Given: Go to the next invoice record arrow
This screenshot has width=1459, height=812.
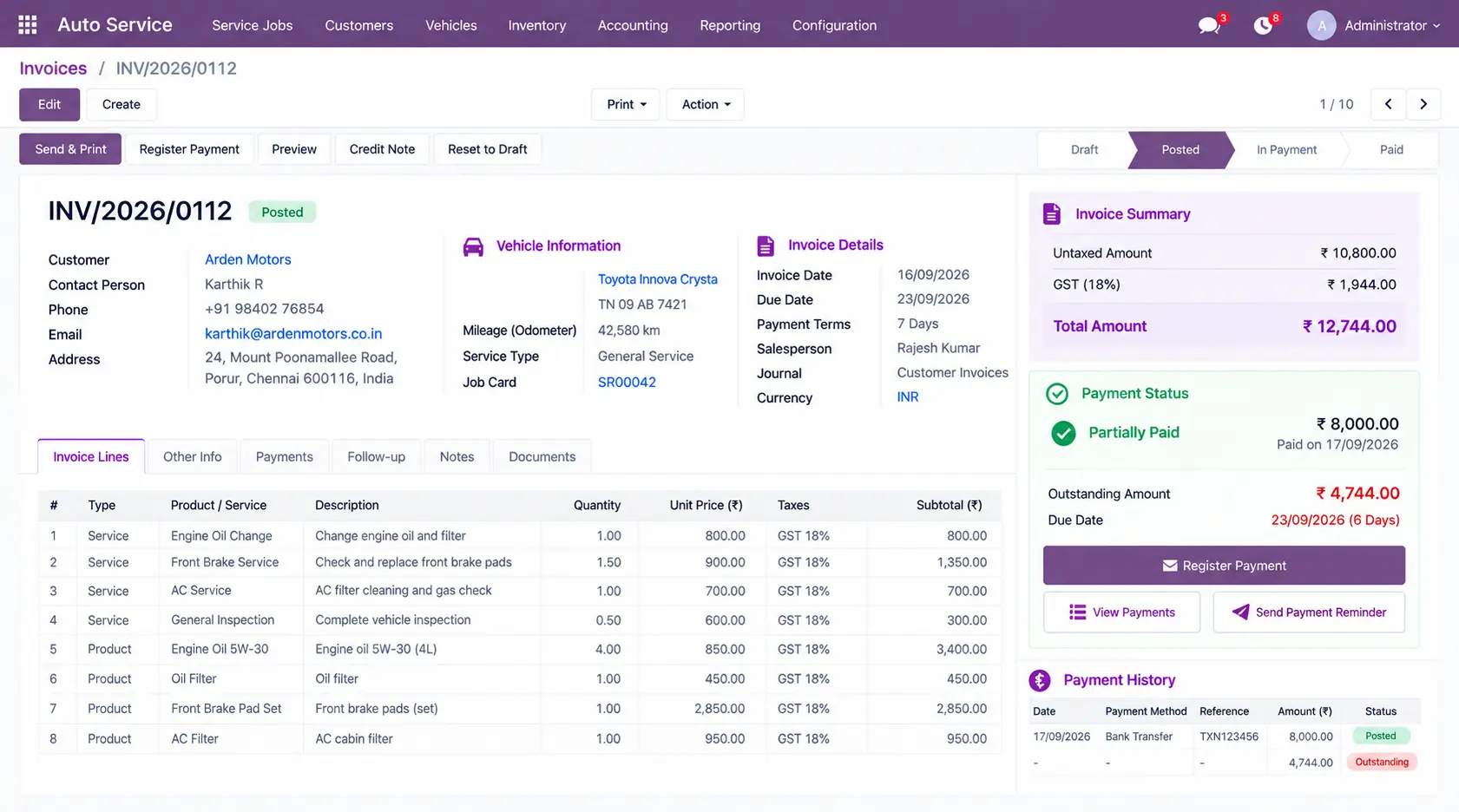Looking at the screenshot, I should point(1423,104).
